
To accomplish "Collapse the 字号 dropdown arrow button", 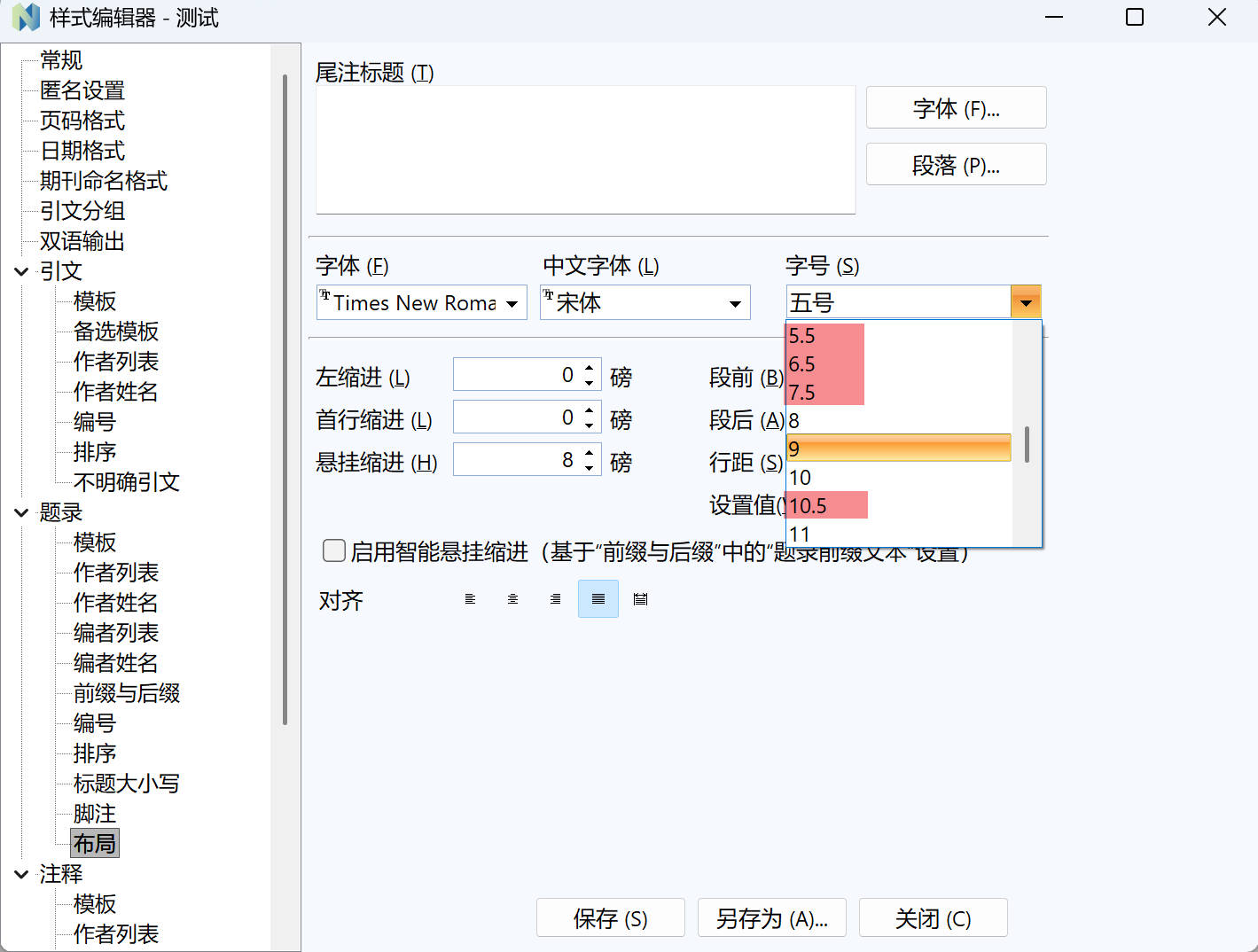I will [1026, 303].
